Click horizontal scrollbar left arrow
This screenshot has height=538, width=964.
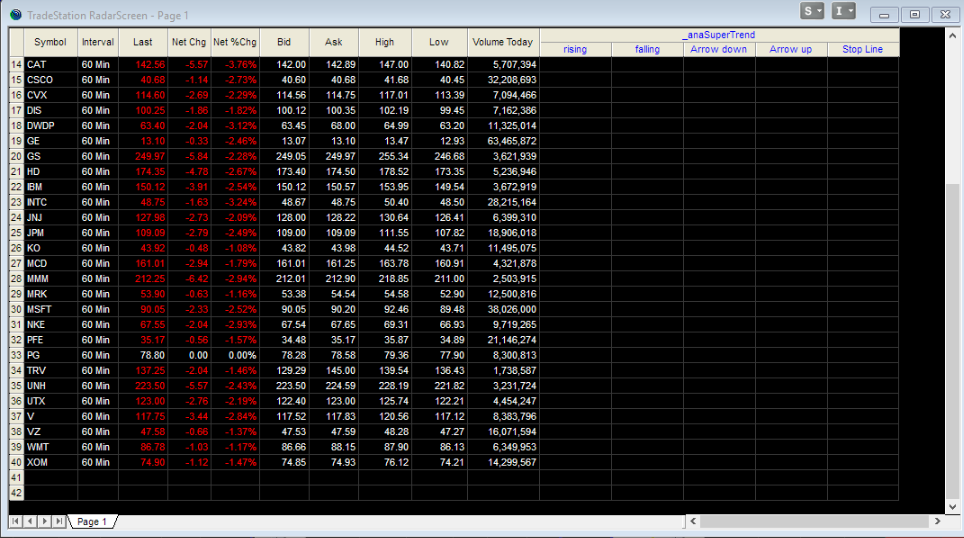tap(693, 521)
